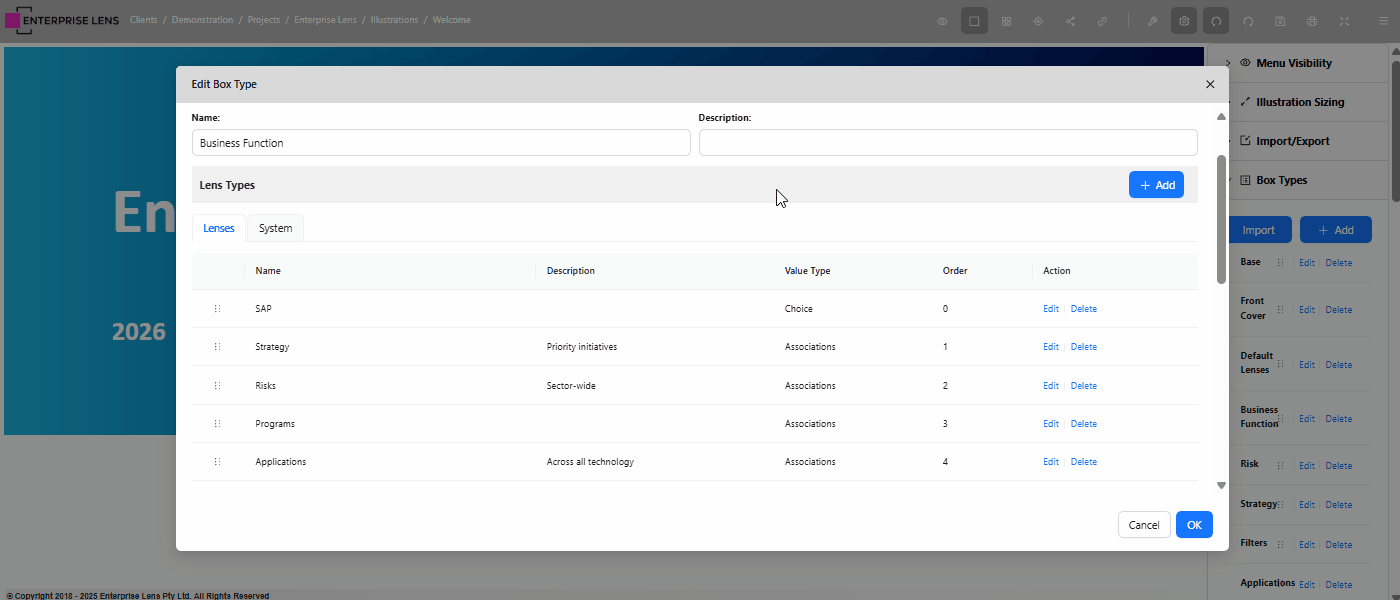
Task: Click the save disk icon in the toolbar
Action: coord(1280,21)
